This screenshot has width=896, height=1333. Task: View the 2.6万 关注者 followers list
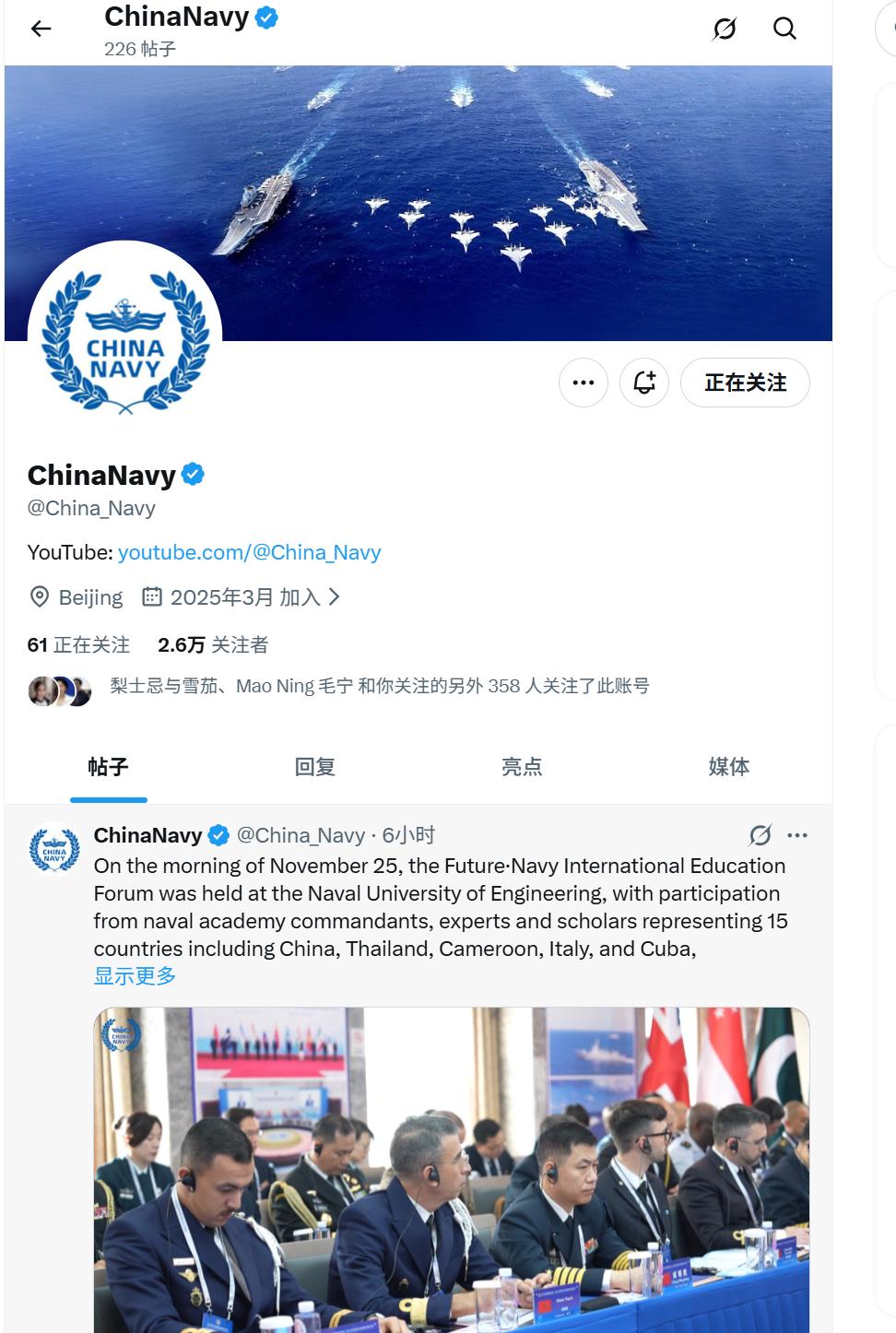[x=213, y=644]
